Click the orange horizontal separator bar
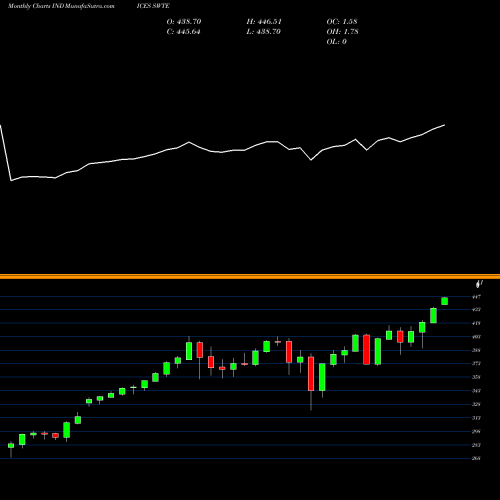The image size is (500, 500). click(250, 276)
